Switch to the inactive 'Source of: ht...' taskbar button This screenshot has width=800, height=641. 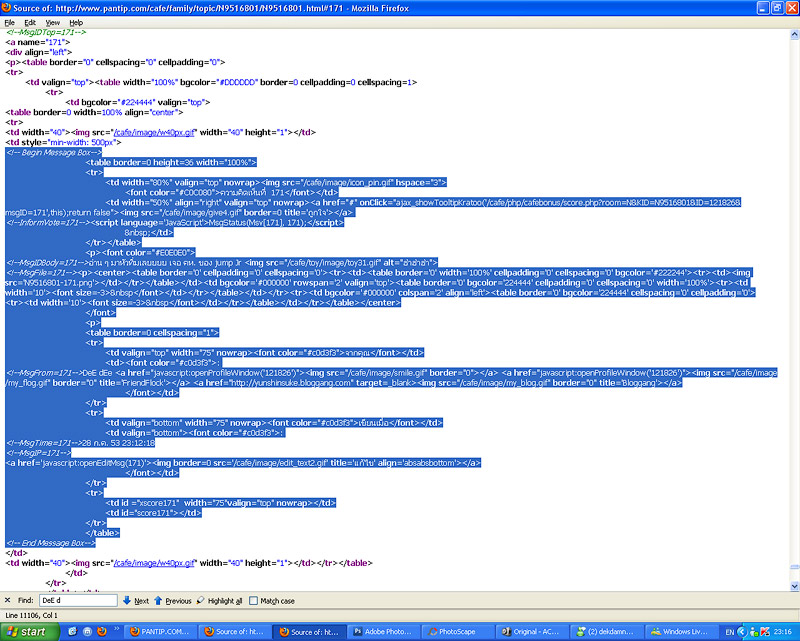tap(235, 631)
